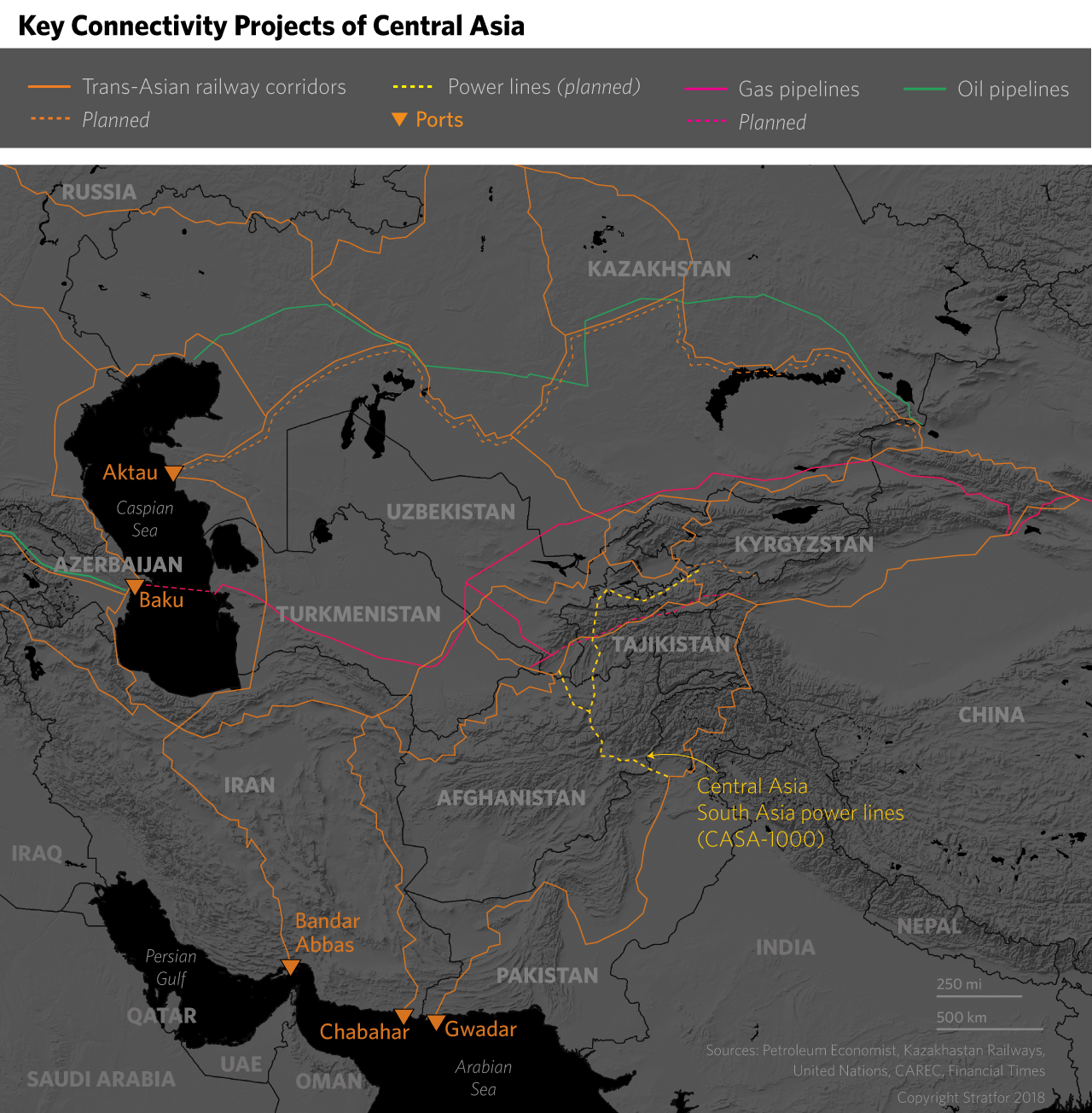Click the NEPAL country label
Image resolution: width=1092 pixels, height=1113 pixels.
pyautogui.click(x=929, y=926)
